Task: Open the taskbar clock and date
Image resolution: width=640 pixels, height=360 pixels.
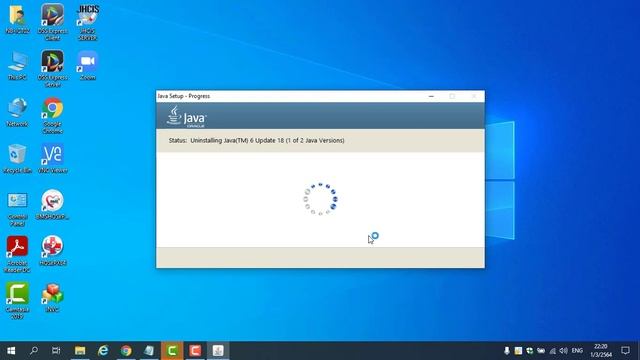Action: tap(601, 351)
